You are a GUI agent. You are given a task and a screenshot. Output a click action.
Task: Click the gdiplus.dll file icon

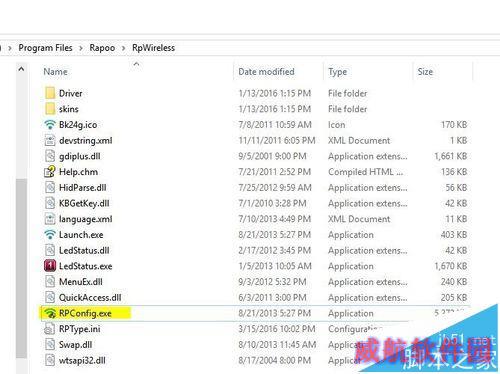point(50,156)
